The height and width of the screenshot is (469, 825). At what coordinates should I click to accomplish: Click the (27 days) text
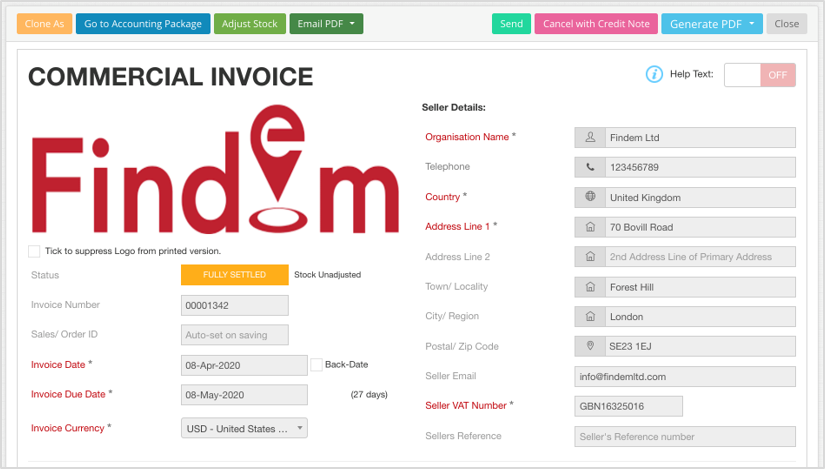(x=369, y=394)
